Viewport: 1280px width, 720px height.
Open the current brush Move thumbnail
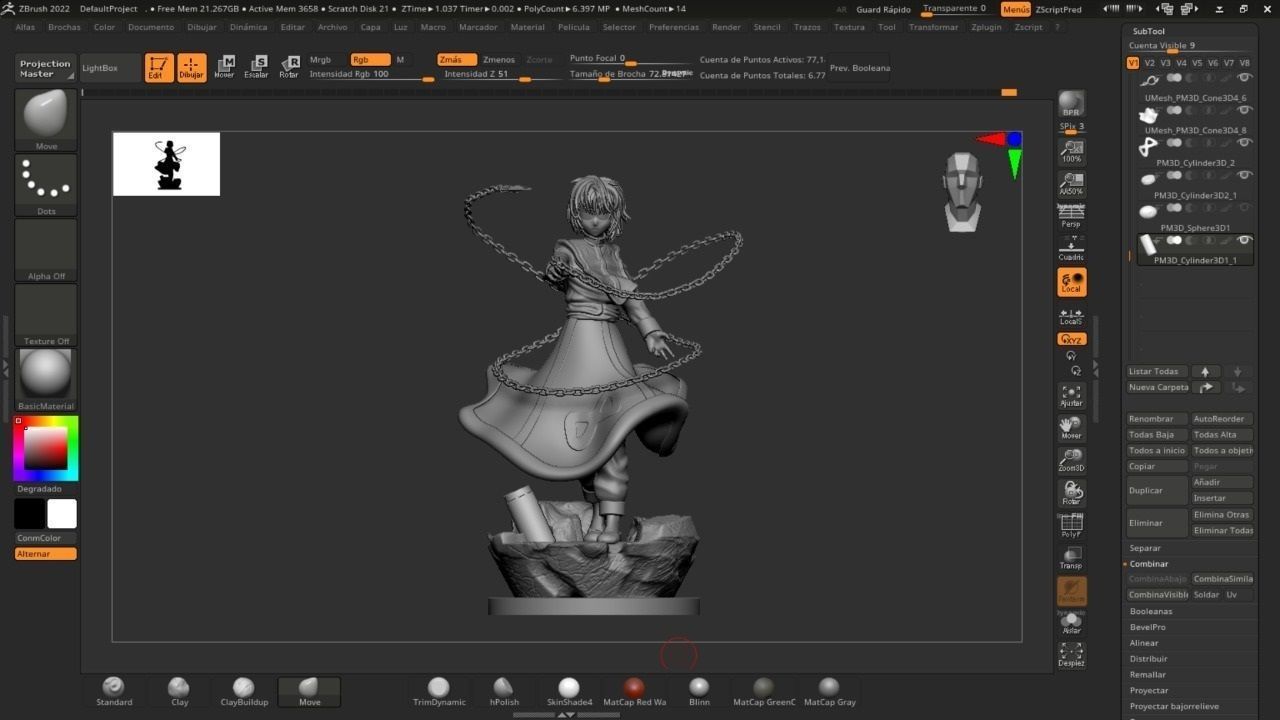pyautogui.click(x=46, y=120)
